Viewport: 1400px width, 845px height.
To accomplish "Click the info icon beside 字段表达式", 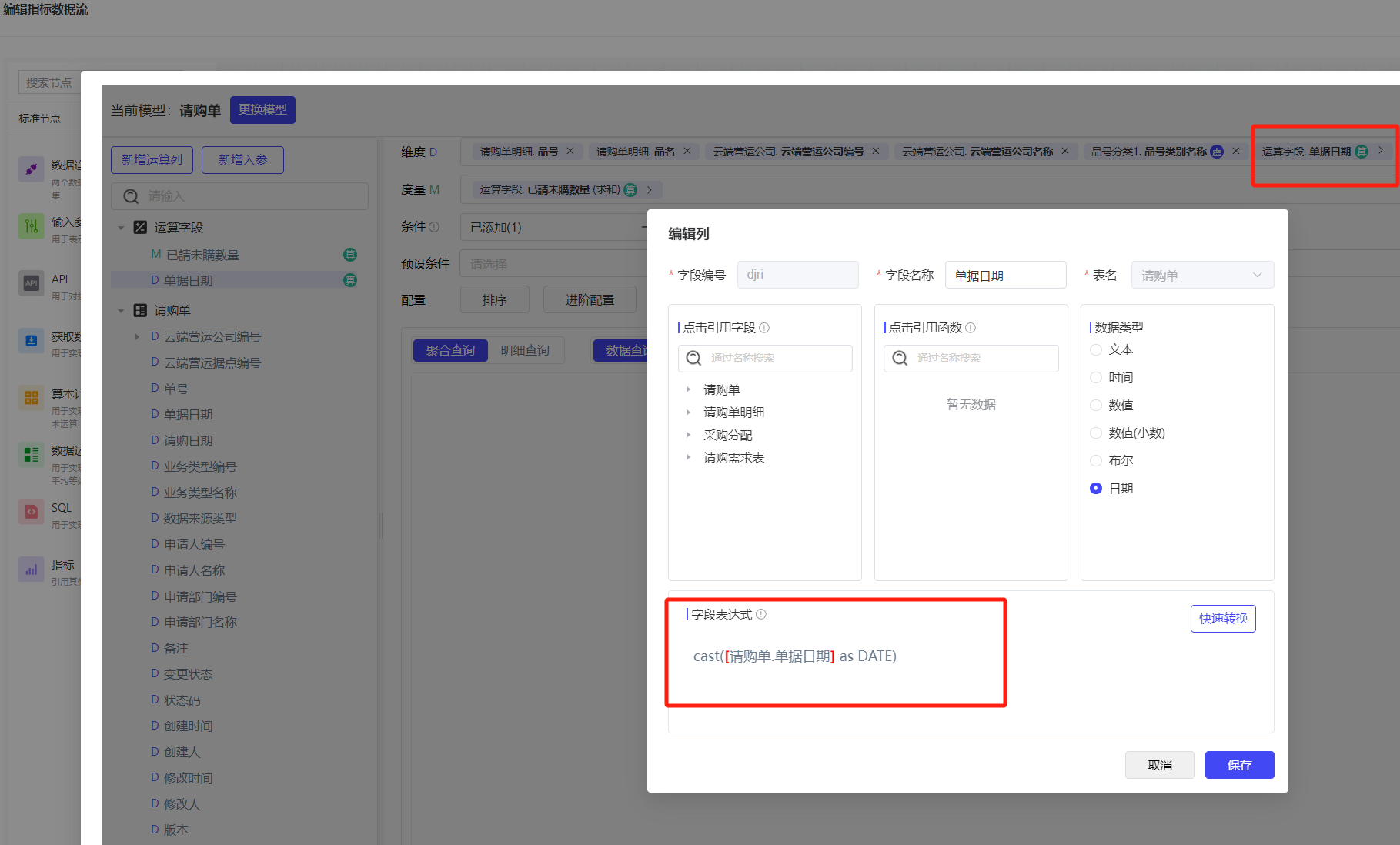I will 761,614.
